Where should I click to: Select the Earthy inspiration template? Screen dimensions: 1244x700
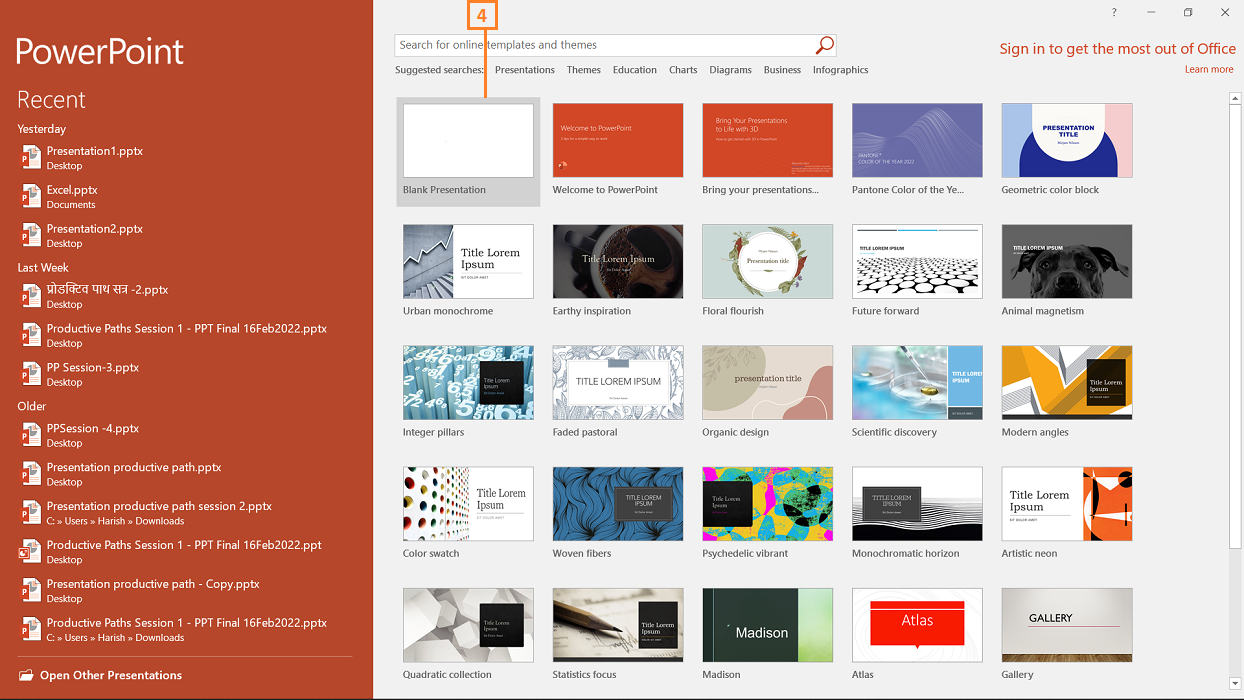pyautogui.click(x=618, y=261)
